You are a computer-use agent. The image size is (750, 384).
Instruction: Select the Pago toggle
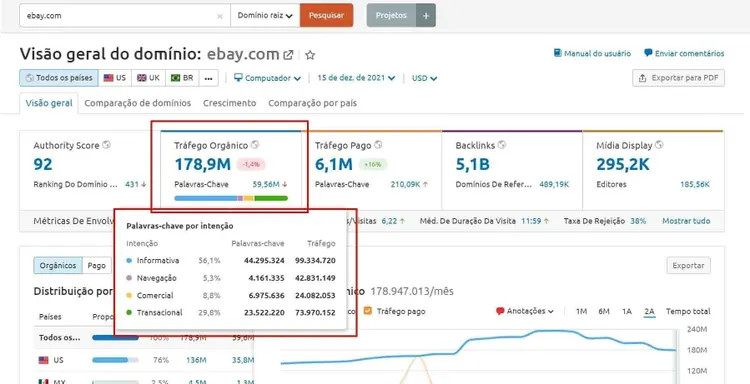point(97,265)
